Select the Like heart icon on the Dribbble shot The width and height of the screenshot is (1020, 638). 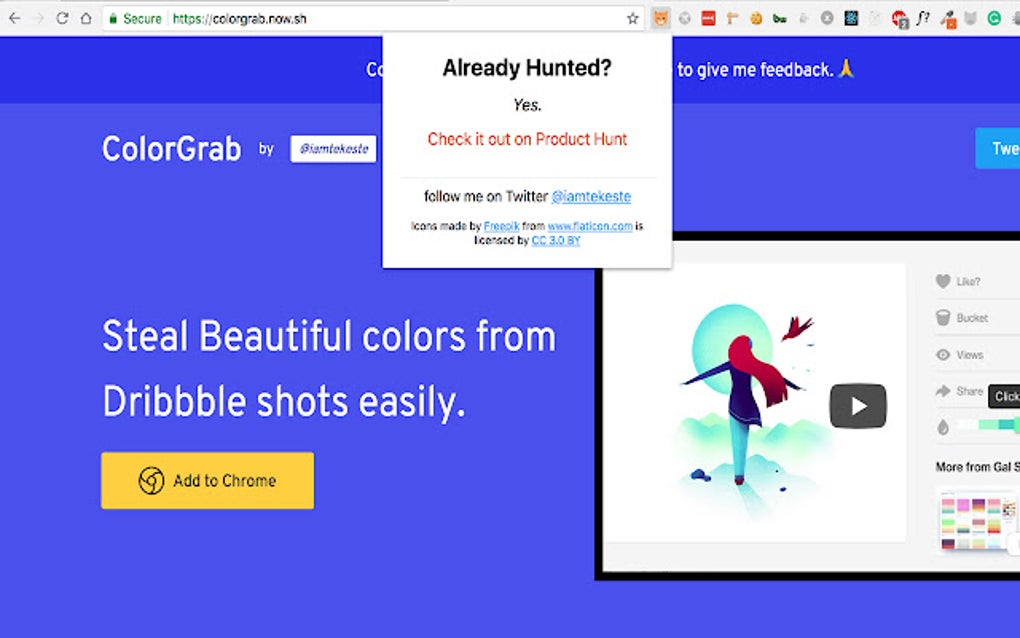pos(942,280)
